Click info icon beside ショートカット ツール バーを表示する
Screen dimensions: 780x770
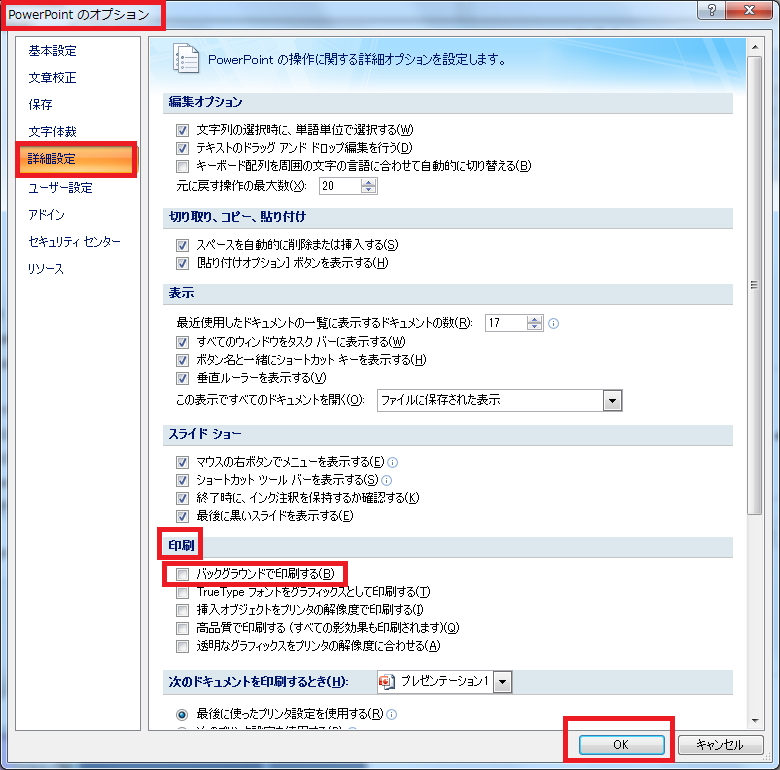[387, 481]
